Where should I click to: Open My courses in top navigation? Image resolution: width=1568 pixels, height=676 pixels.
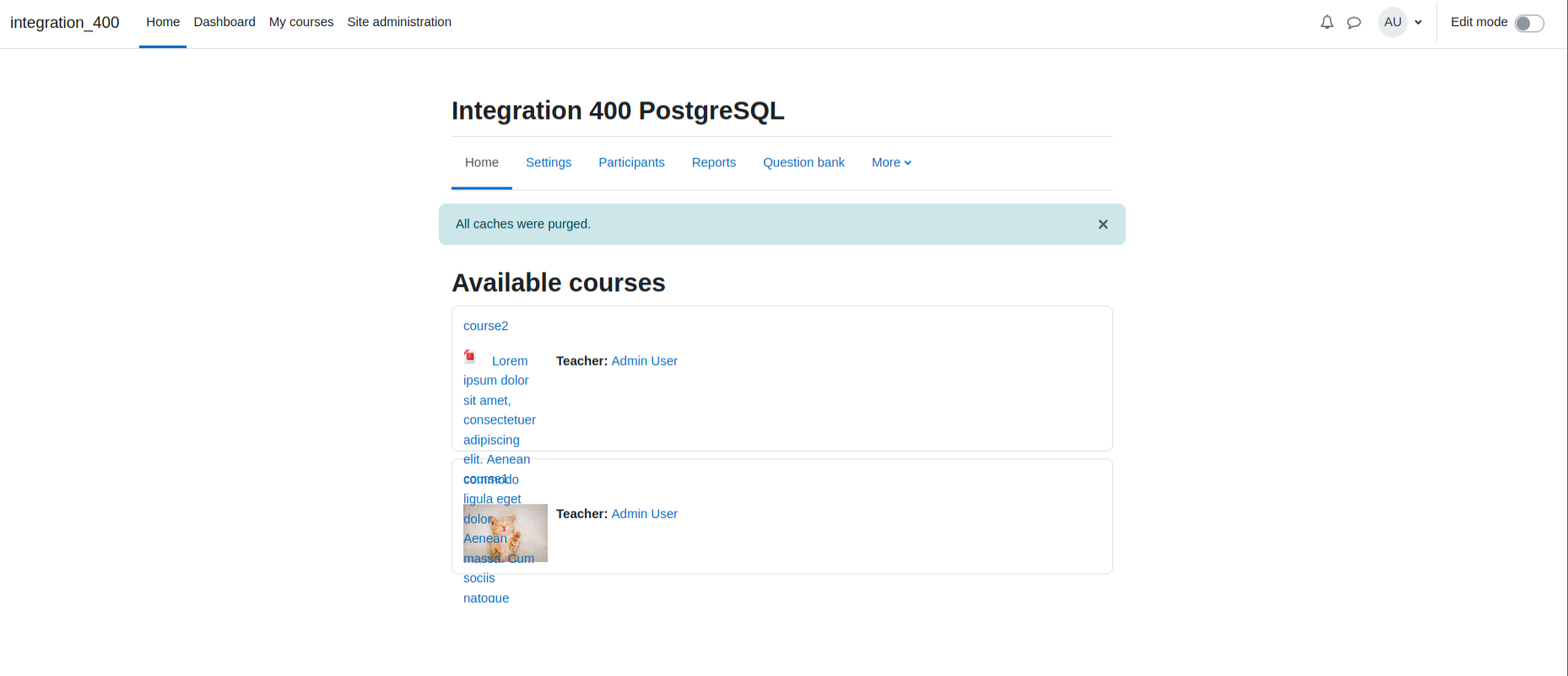click(301, 22)
